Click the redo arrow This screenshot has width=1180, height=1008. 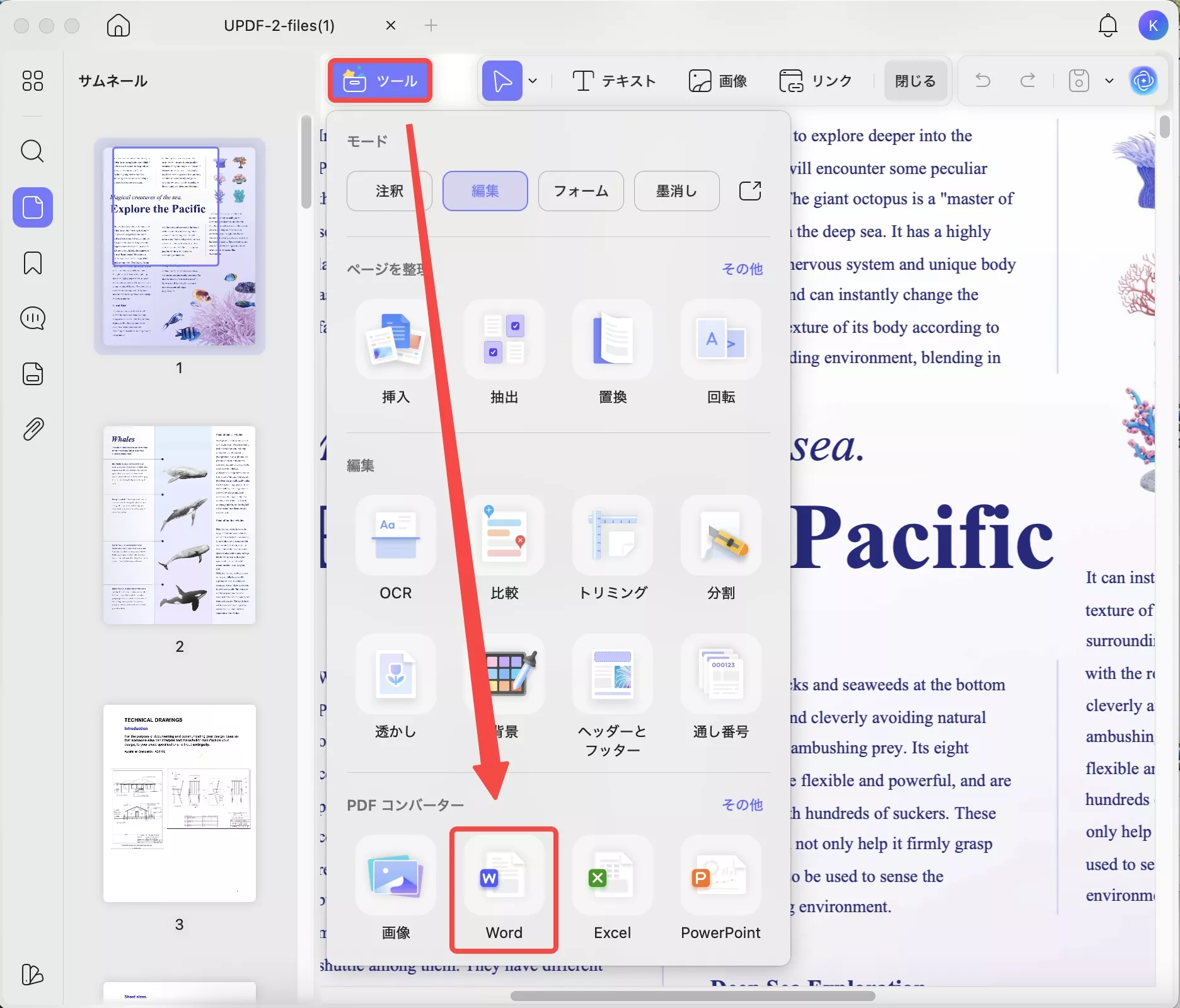(x=1027, y=81)
